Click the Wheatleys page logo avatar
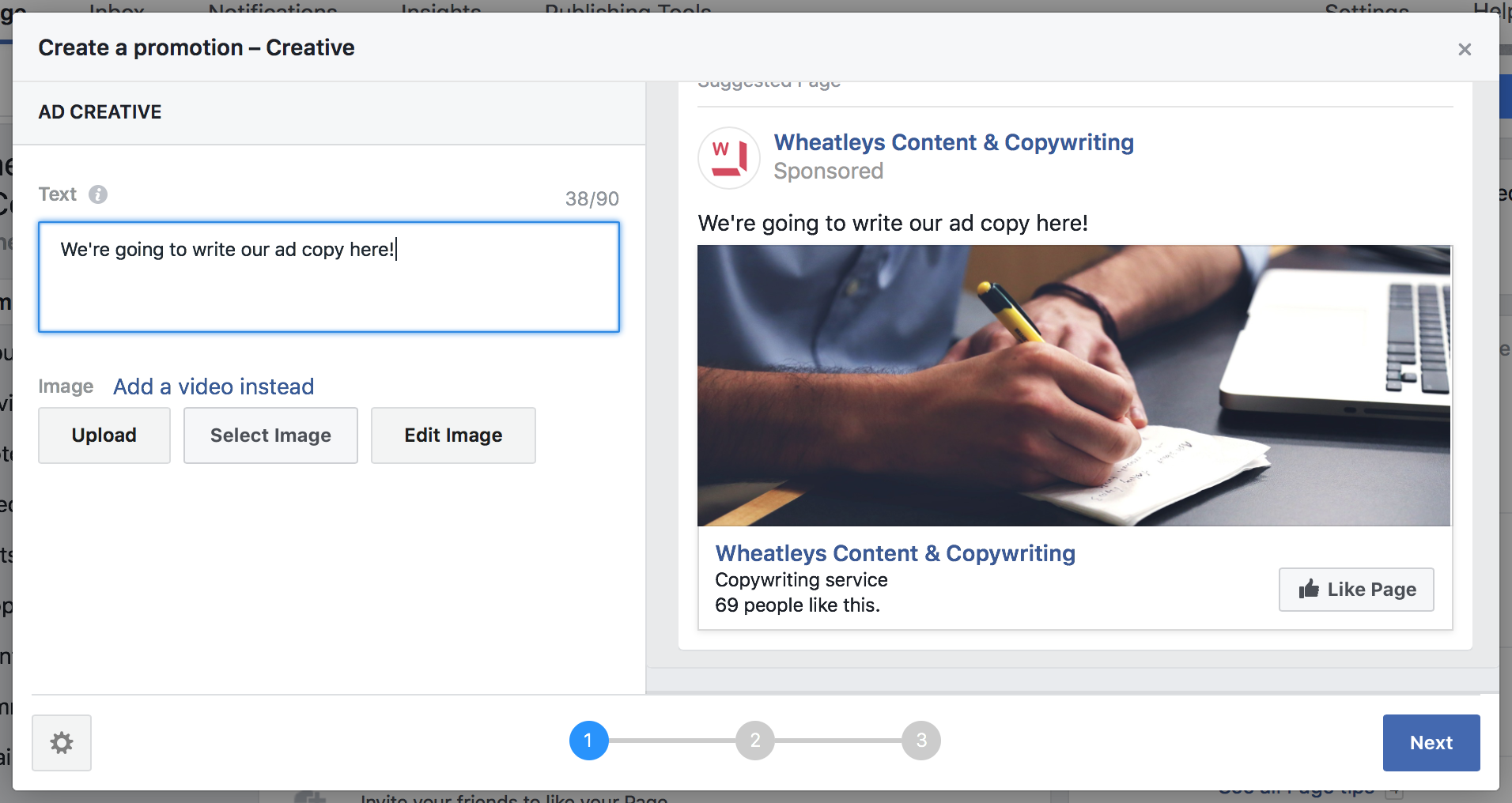The height and width of the screenshot is (803, 1512). (729, 158)
